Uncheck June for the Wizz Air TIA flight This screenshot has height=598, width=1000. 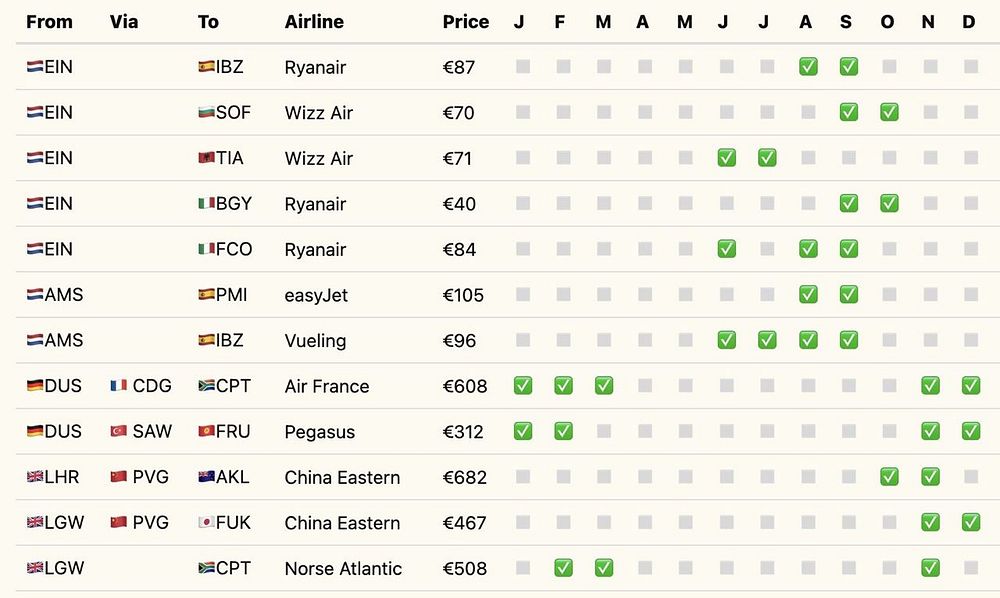pyautogui.click(x=727, y=158)
